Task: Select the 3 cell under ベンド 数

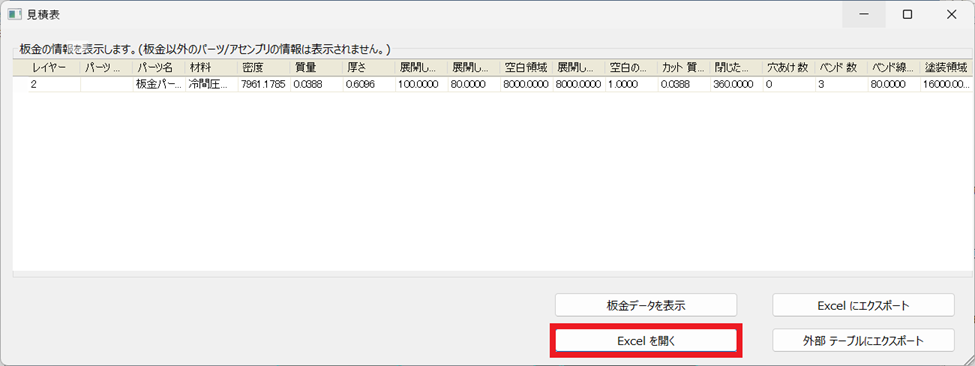Action: 841,85
